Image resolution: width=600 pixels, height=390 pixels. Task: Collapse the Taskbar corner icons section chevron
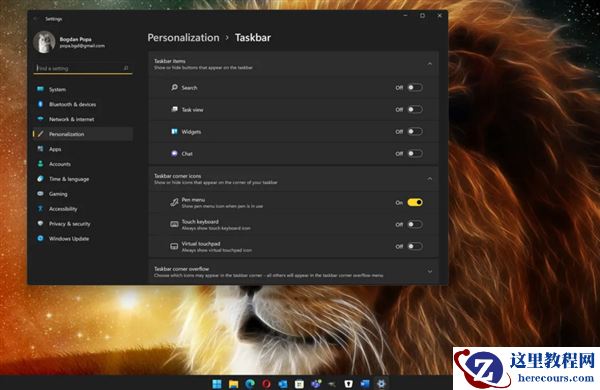click(x=430, y=179)
